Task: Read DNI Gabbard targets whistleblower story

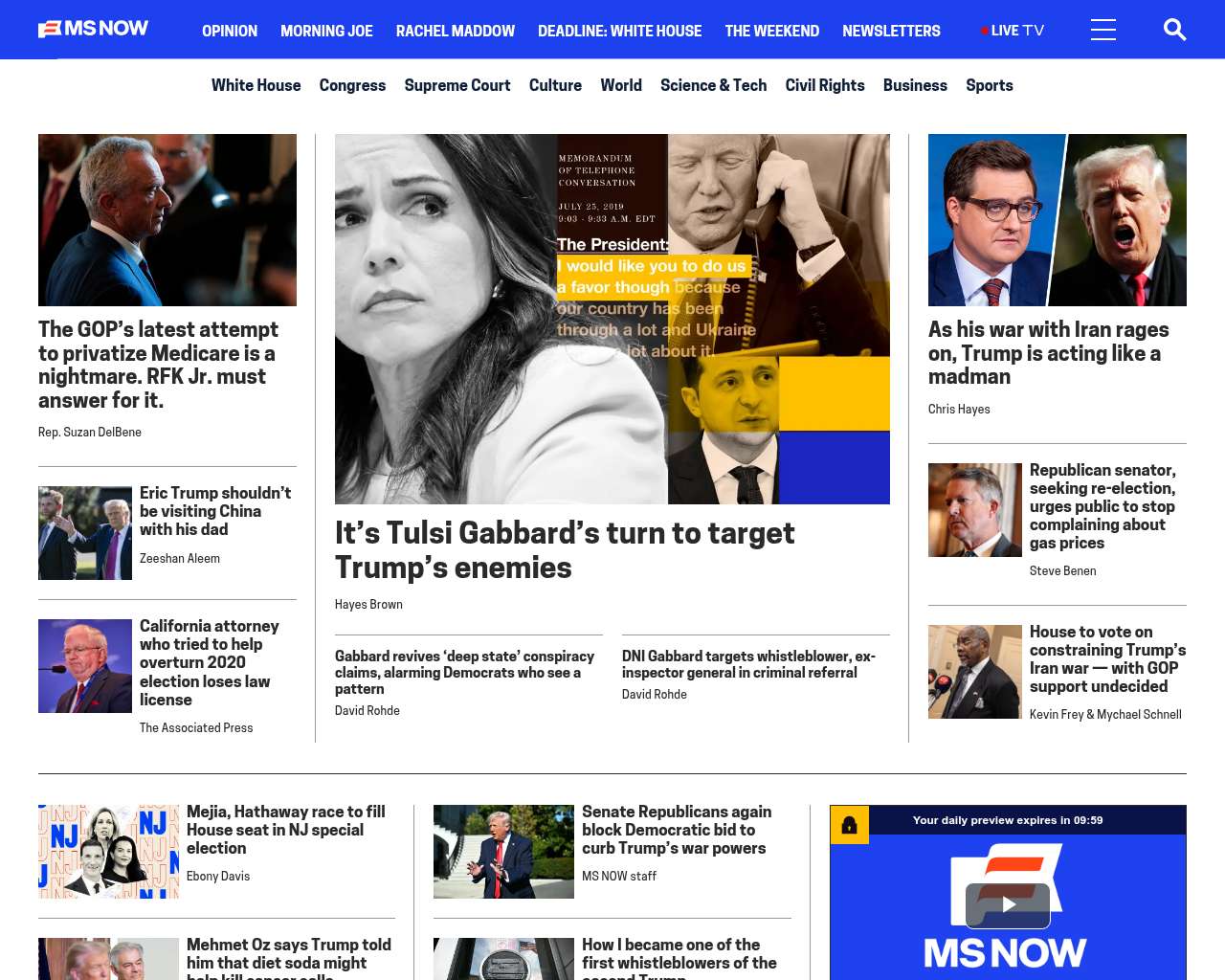Action: click(x=748, y=664)
